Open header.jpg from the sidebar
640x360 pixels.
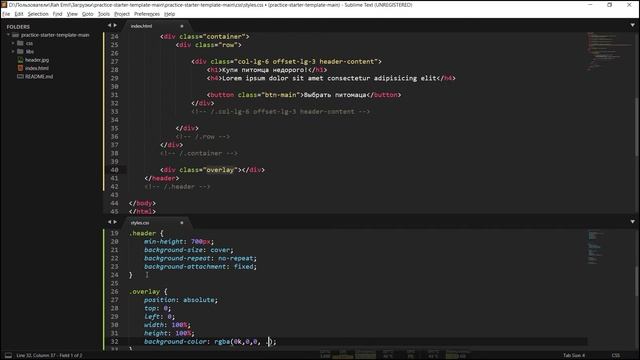37,60
